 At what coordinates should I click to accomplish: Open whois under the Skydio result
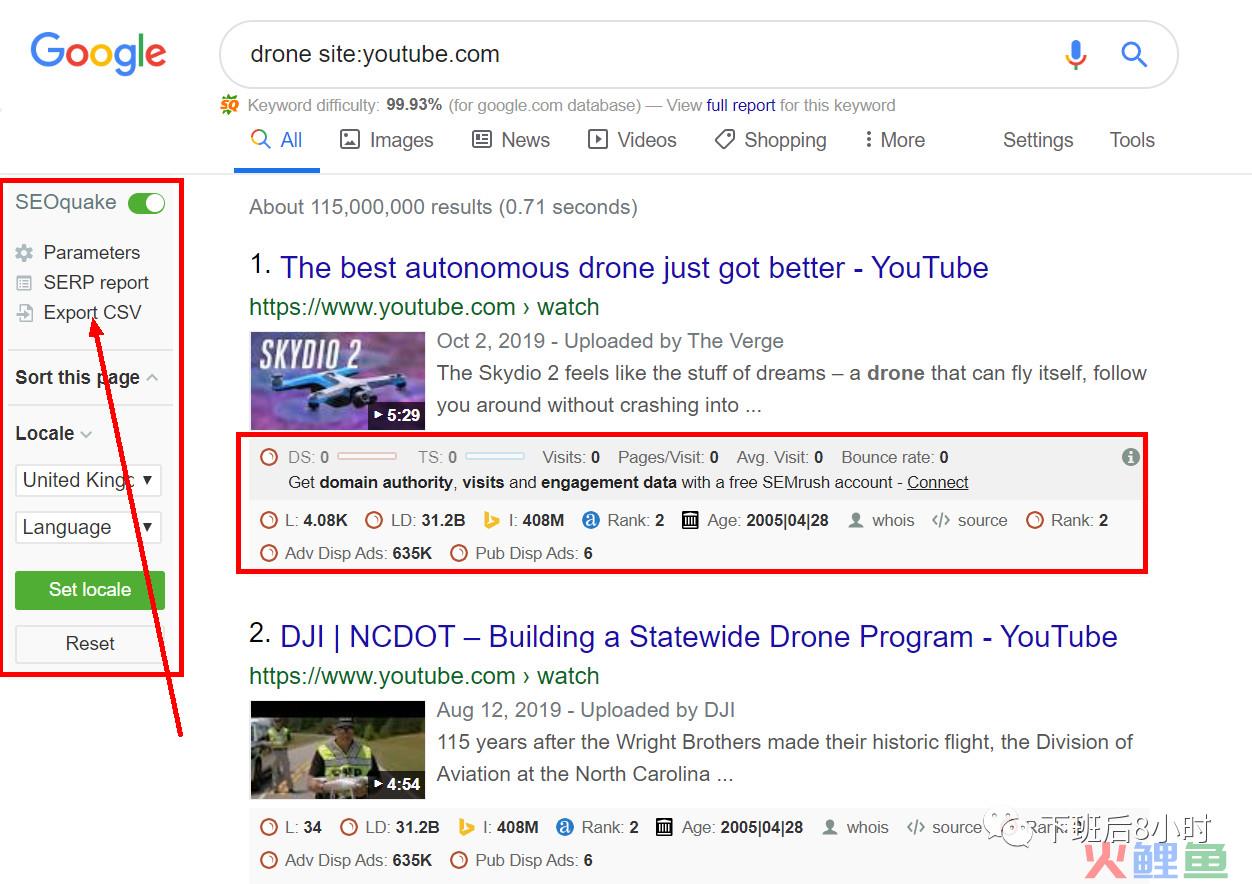(881, 520)
